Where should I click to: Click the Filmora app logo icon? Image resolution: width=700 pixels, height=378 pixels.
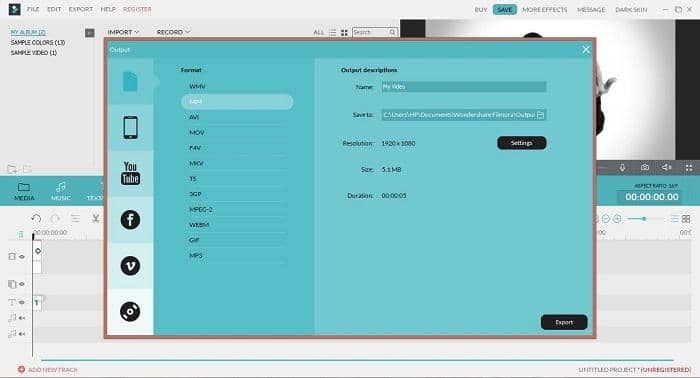[x=15, y=9]
